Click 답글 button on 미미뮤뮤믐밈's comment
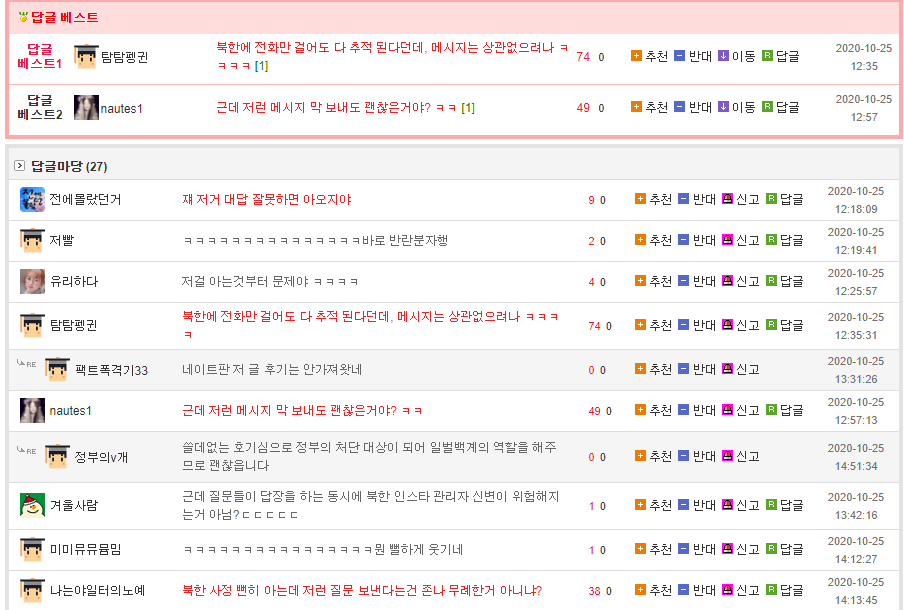The width and height of the screenshot is (904, 610). click(x=784, y=549)
